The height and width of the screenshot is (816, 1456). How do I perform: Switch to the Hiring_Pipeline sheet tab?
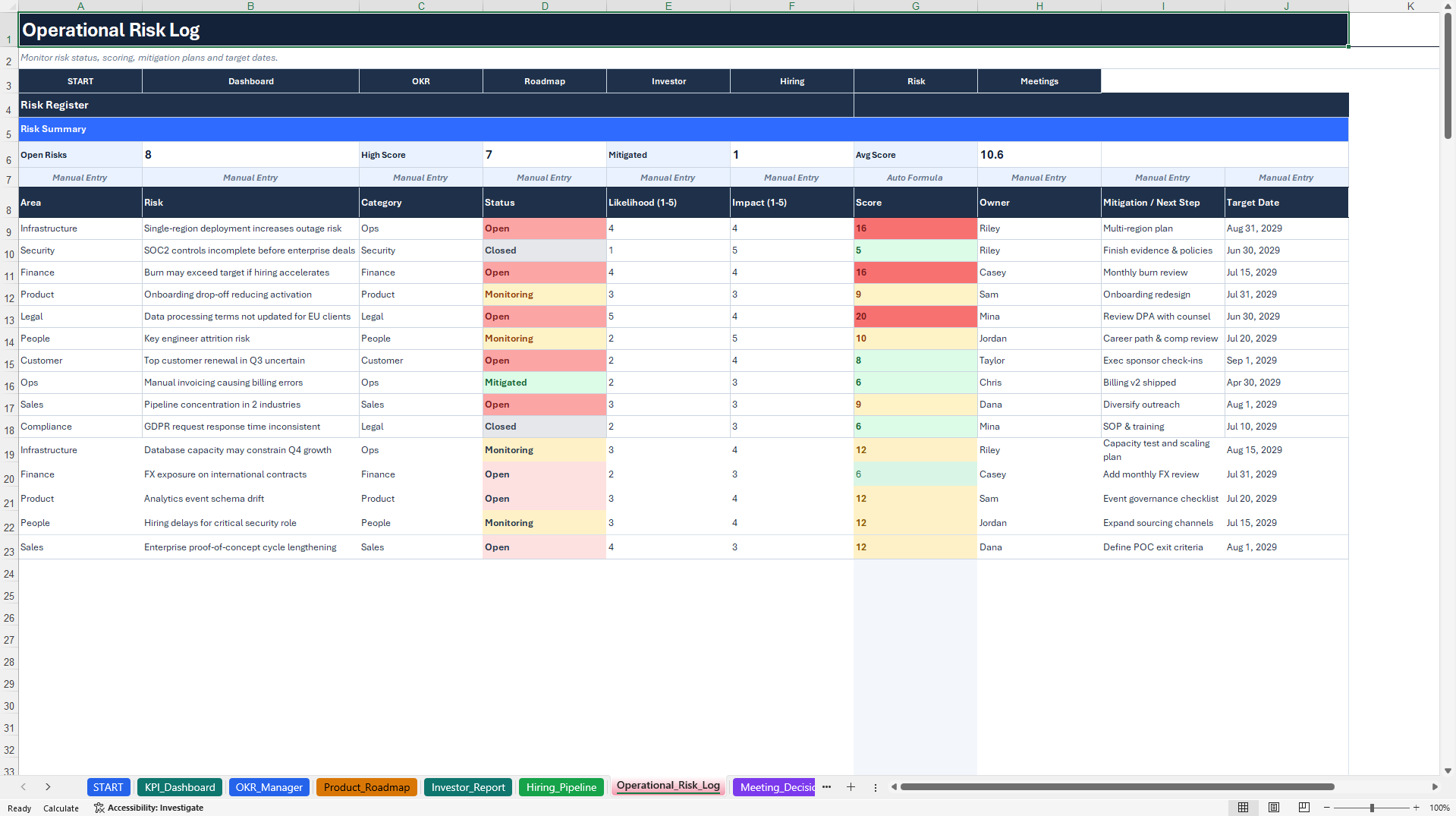561,787
